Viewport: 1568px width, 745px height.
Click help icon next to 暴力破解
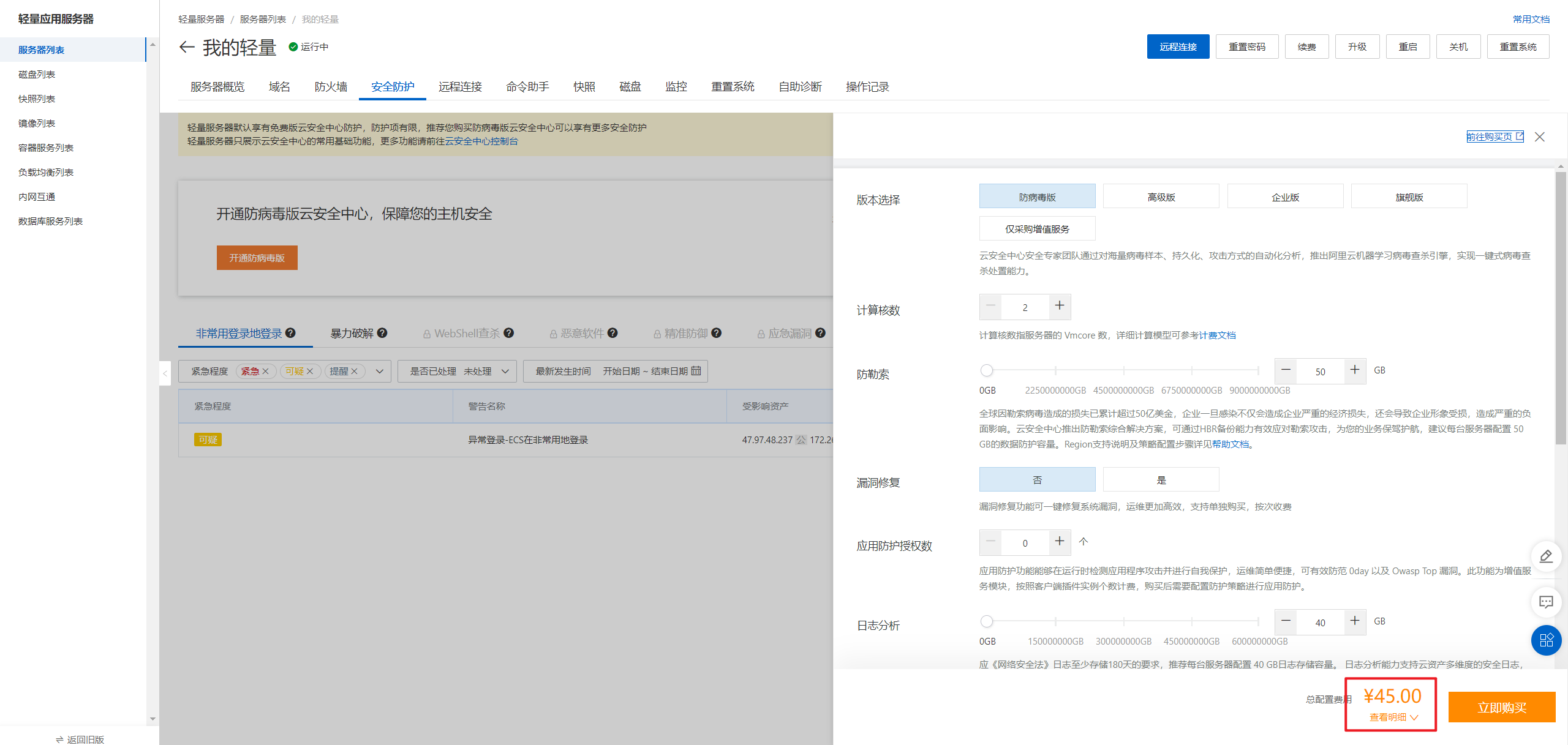pos(382,333)
